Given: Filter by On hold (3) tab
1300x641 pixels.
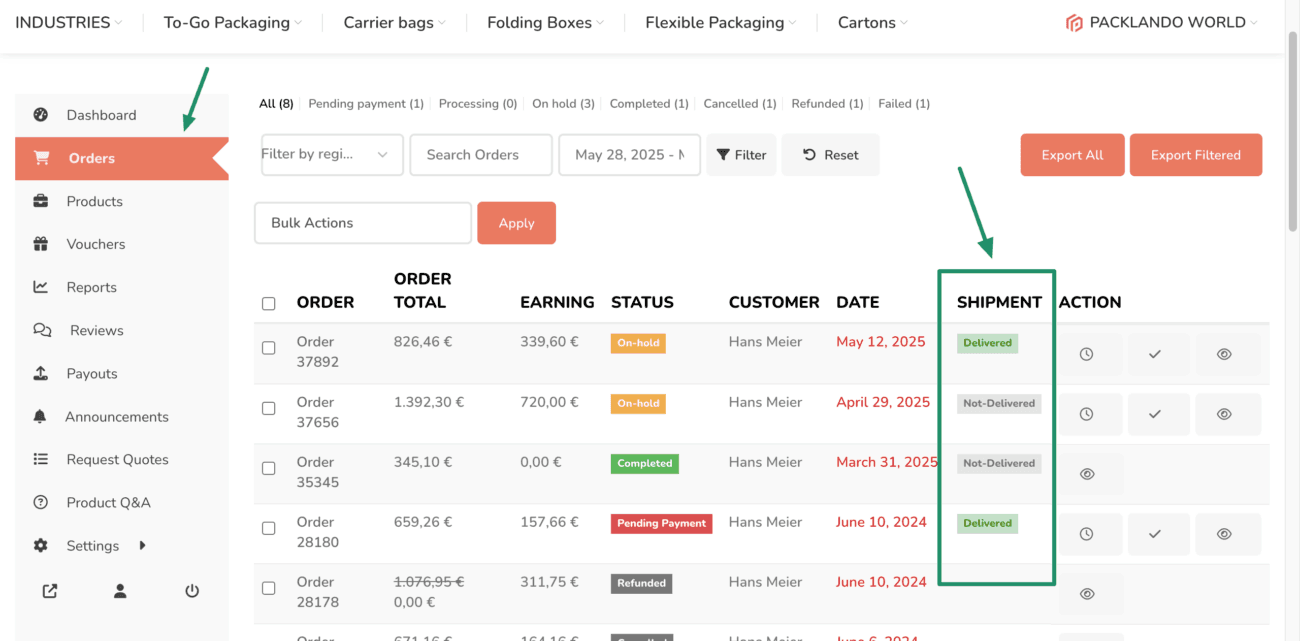Looking at the screenshot, I should pos(563,104).
